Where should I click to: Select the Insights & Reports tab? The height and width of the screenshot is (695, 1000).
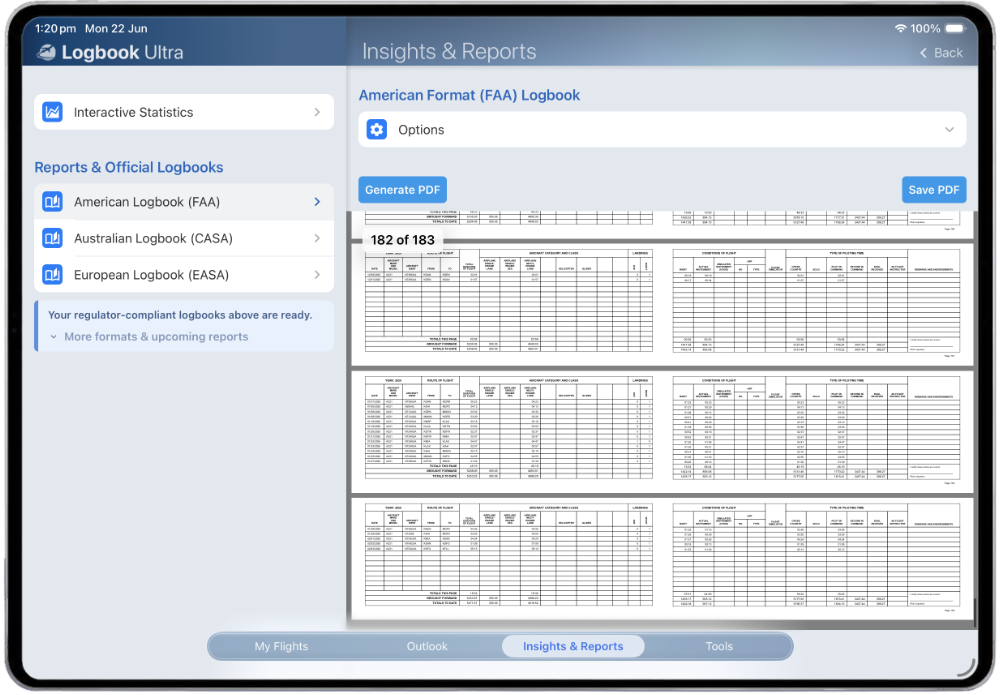(573, 647)
